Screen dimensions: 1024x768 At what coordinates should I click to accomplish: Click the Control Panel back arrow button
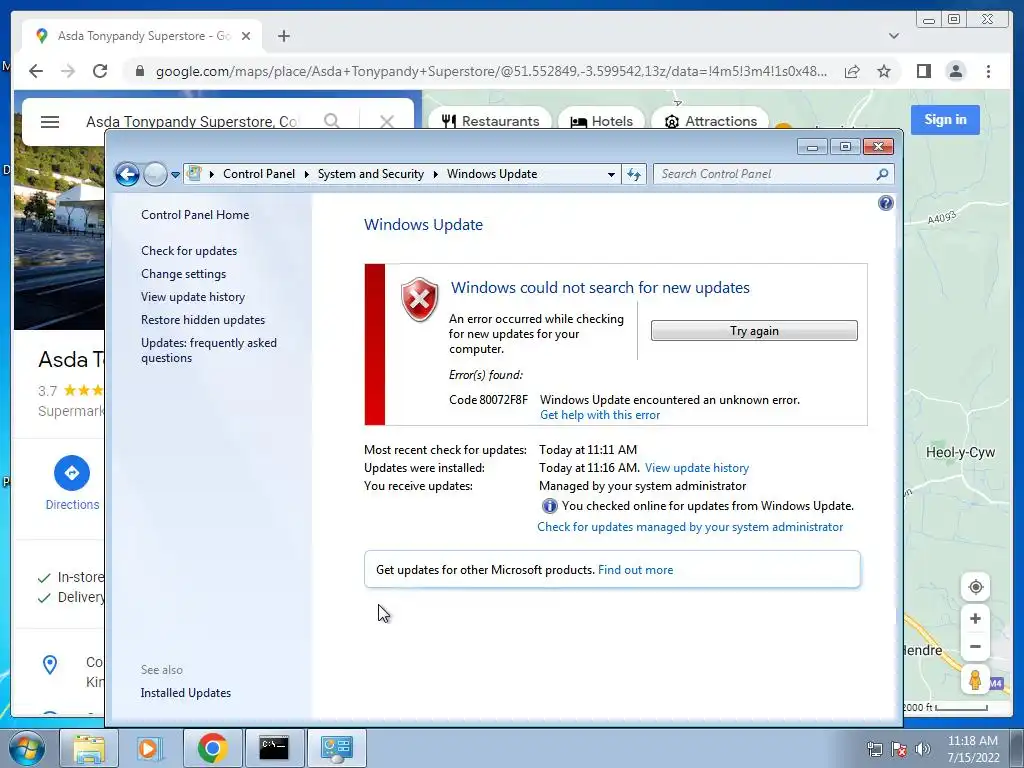pos(127,174)
